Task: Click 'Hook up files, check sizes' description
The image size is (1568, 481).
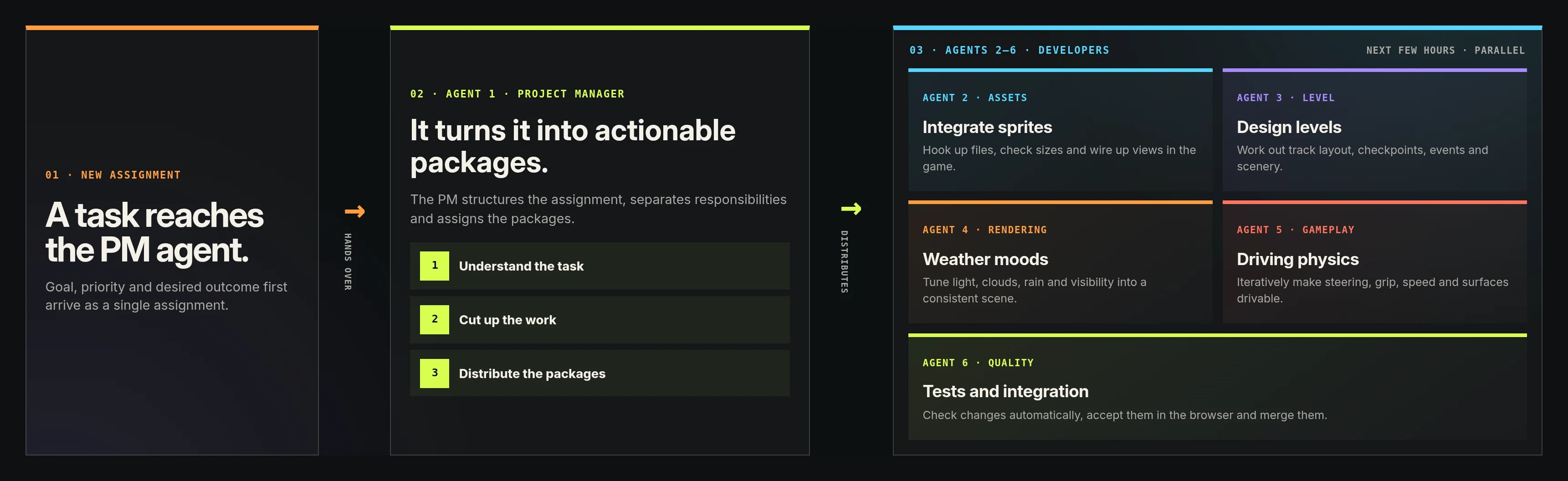Action: click(x=1059, y=158)
